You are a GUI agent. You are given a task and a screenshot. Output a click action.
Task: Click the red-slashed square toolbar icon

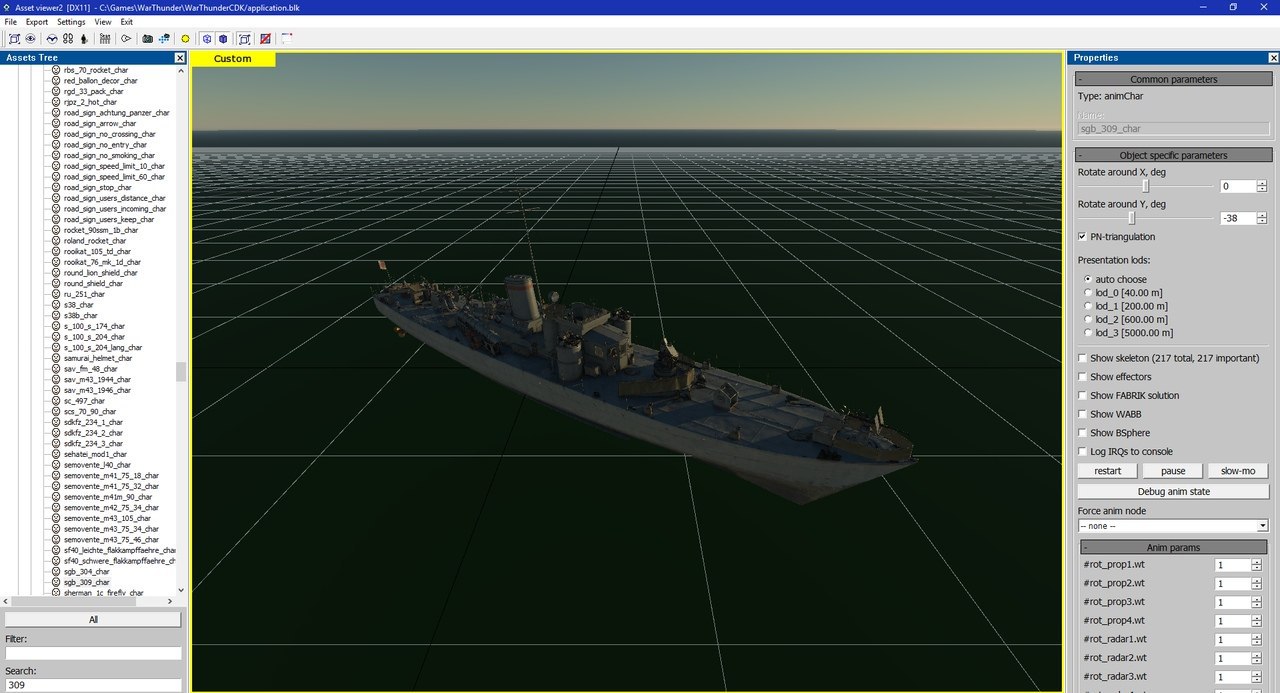pos(265,39)
